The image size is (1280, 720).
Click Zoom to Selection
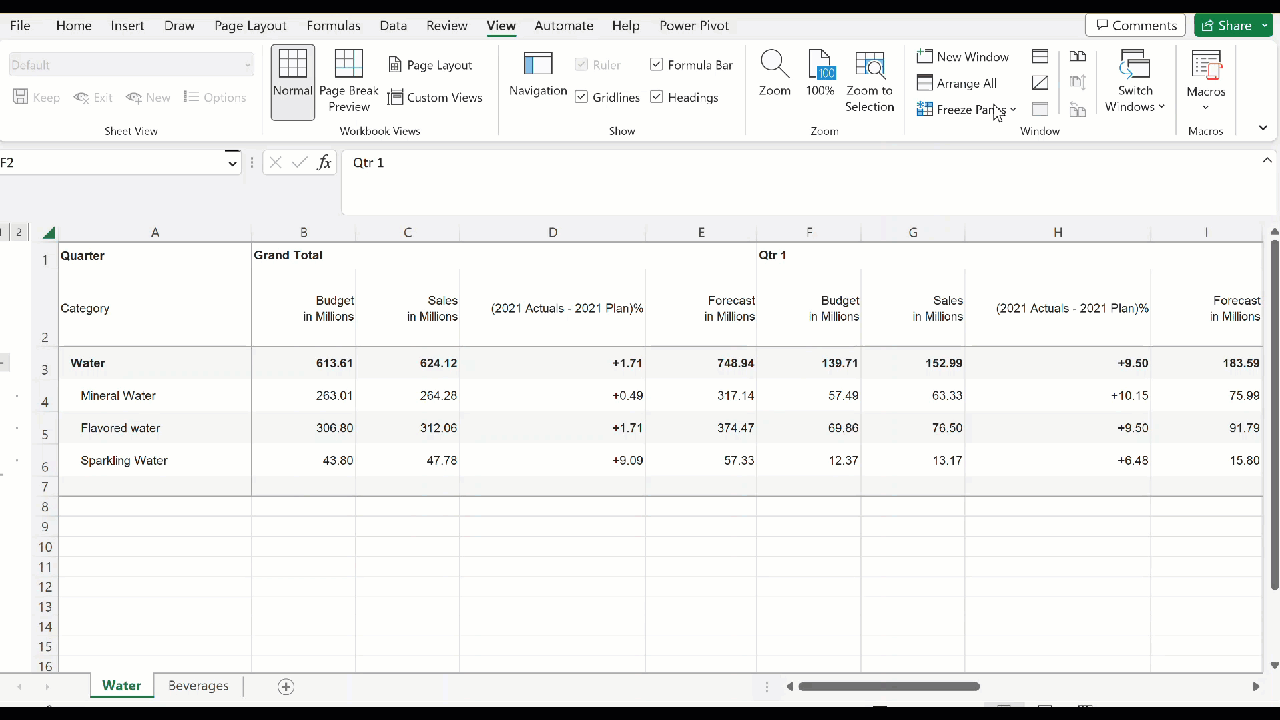click(869, 80)
